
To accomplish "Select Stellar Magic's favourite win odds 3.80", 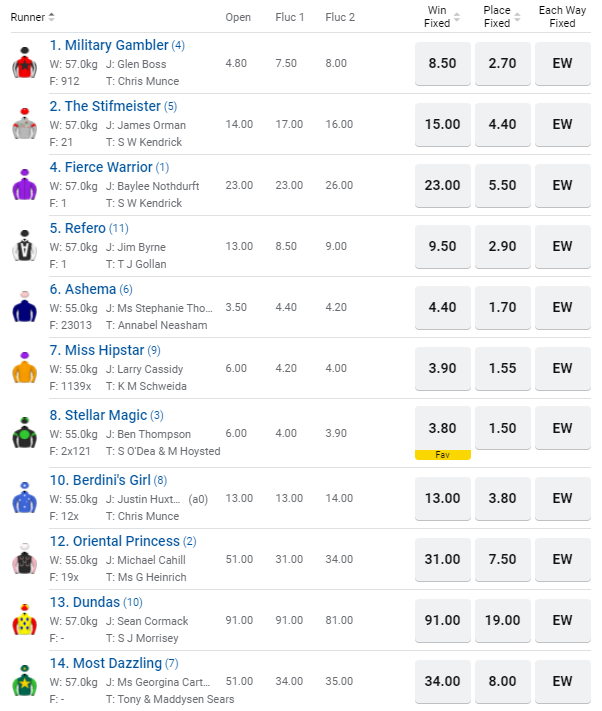I will 443,429.
